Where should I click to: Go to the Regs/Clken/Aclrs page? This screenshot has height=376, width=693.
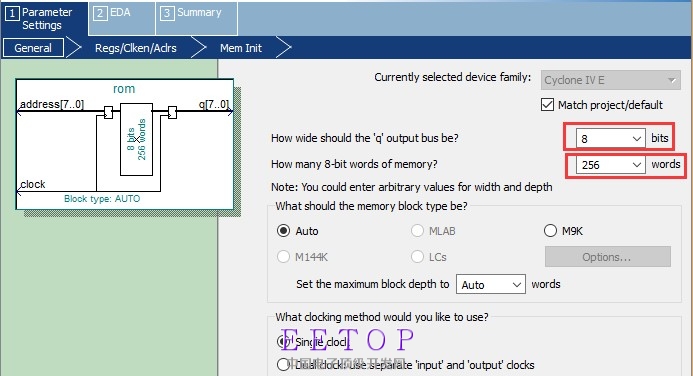pyautogui.click(x=136, y=48)
